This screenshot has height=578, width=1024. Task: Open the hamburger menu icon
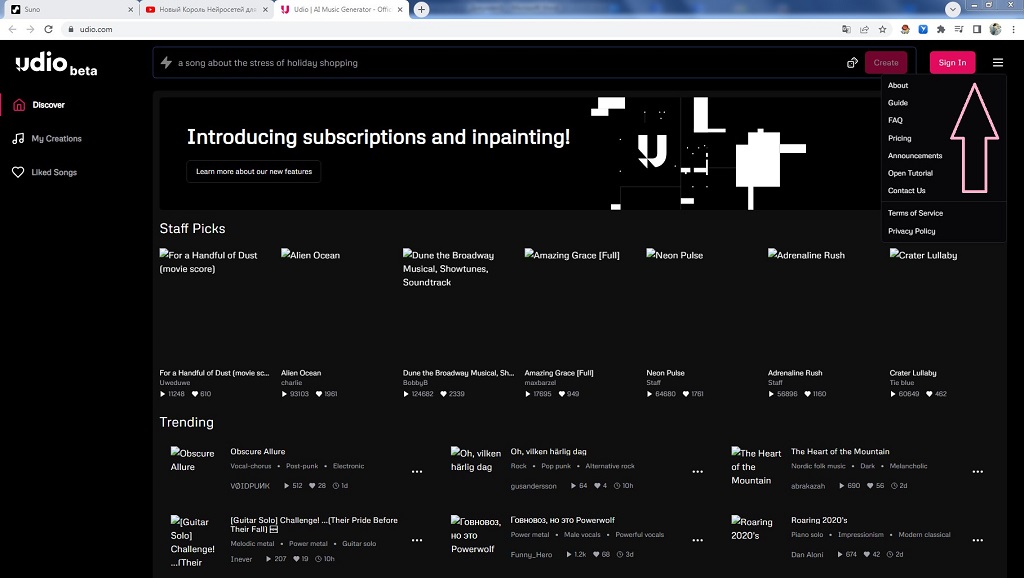click(x=997, y=62)
